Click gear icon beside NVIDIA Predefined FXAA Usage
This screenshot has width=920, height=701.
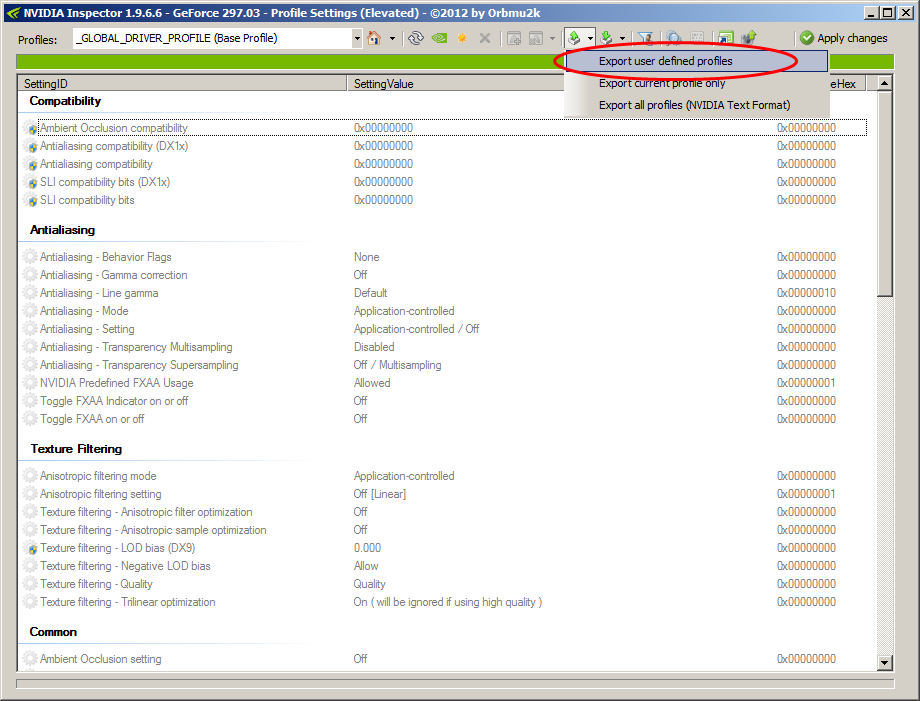(x=31, y=383)
